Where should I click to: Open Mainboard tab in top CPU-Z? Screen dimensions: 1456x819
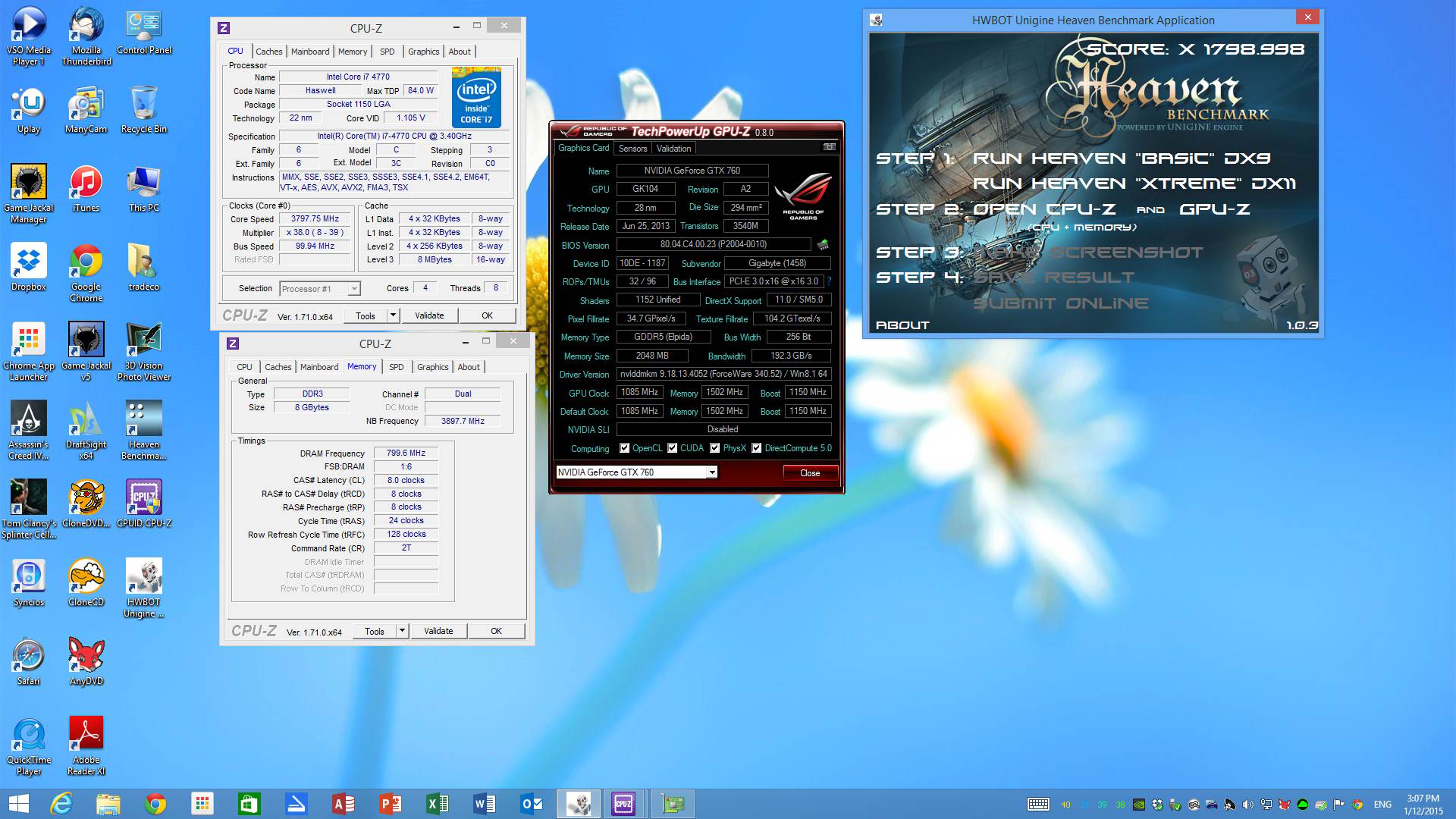310,52
